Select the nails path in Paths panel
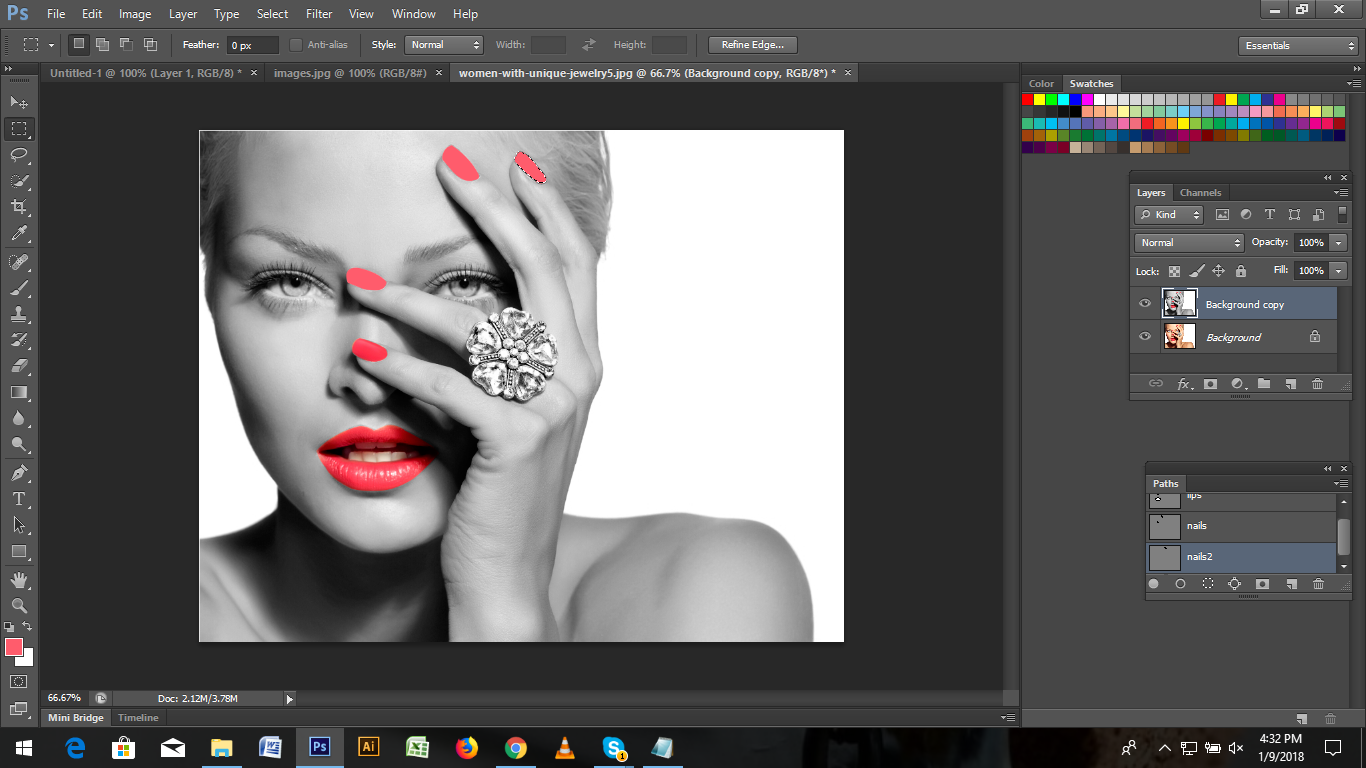 click(x=1240, y=526)
